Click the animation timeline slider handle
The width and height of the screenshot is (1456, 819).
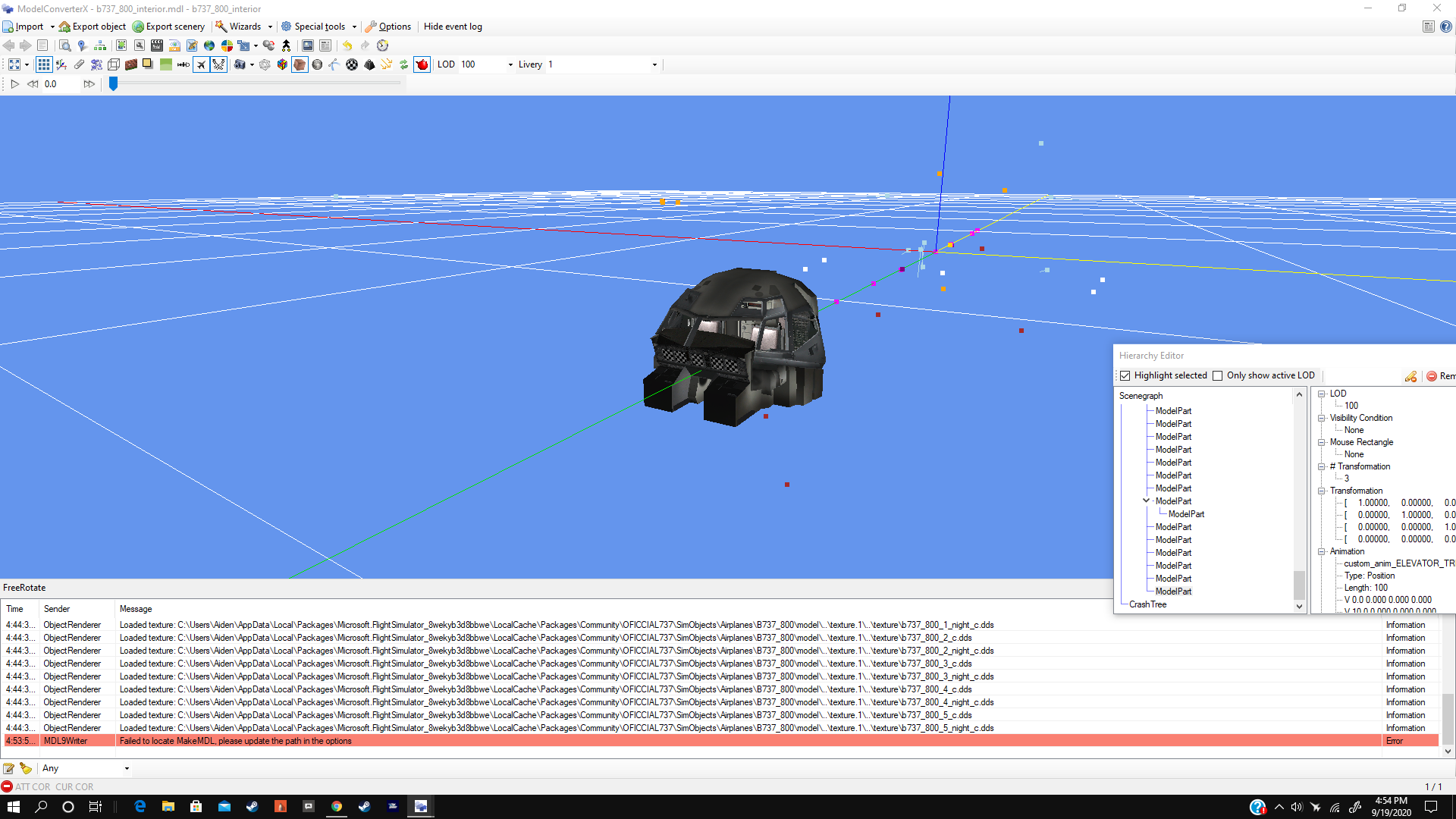click(x=113, y=83)
